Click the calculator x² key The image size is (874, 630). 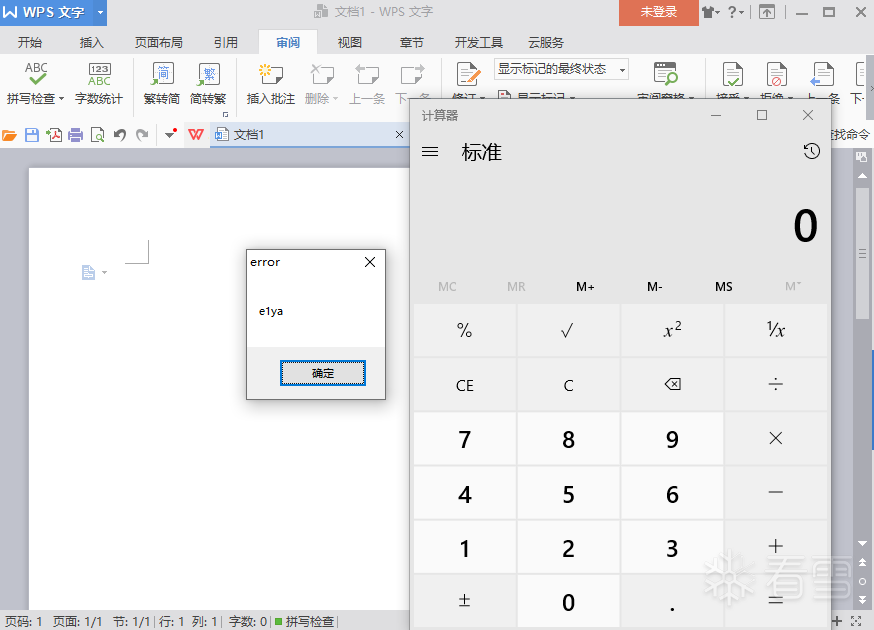pos(672,330)
